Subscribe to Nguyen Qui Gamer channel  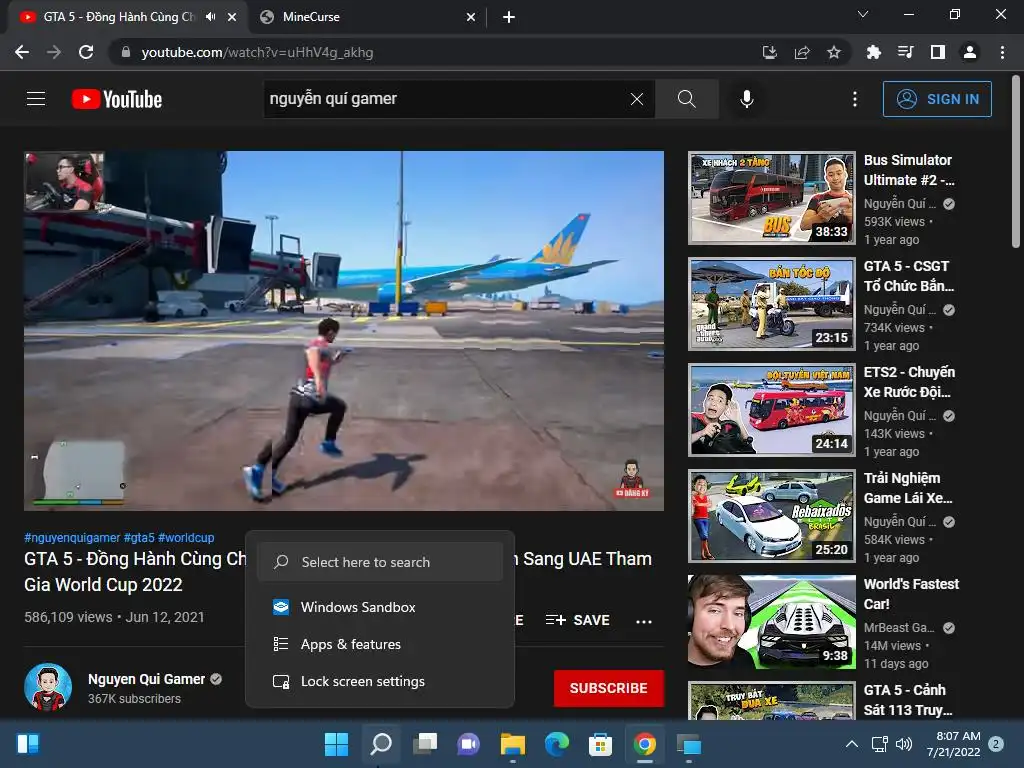click(608, 688)
